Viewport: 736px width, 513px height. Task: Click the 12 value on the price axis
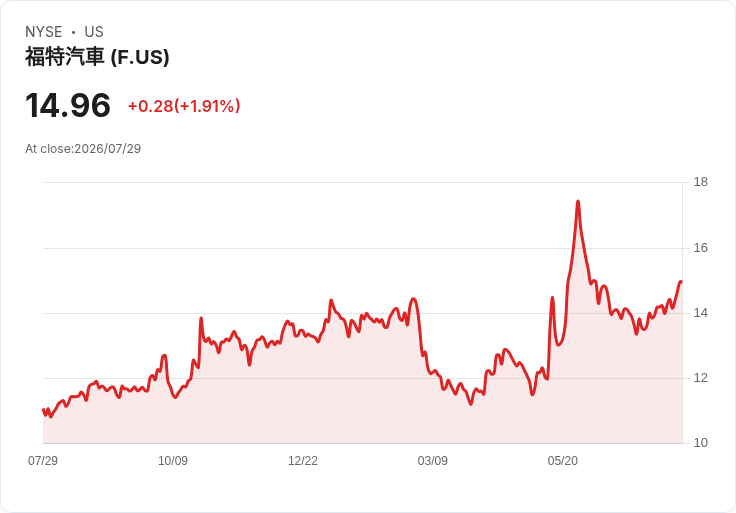(x=701, y=378)
